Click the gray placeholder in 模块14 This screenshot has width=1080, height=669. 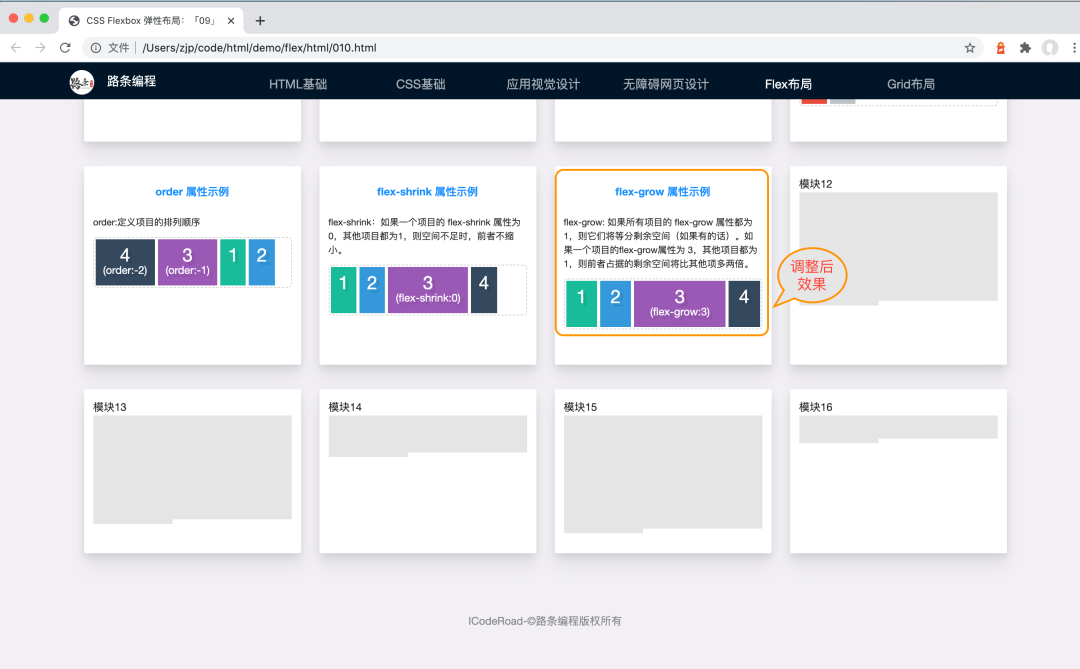tap(428, 435)
